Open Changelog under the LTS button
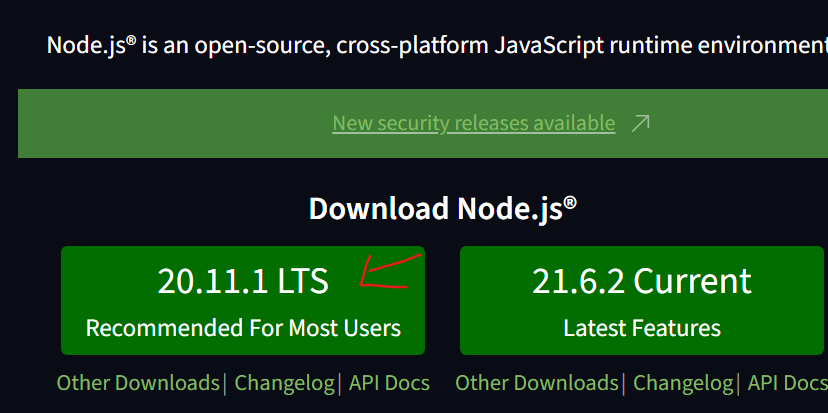This screenshot has width=828, height=413. click(x=284, y=383)
